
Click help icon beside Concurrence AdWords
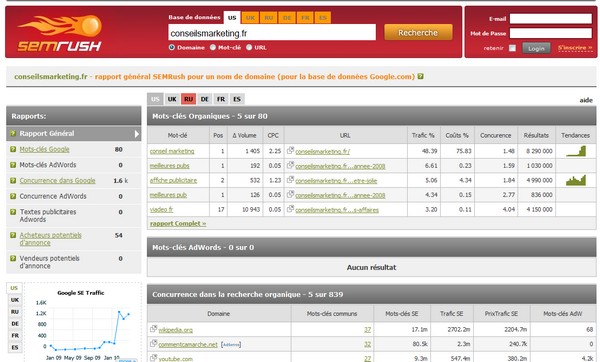click(13, 196)
